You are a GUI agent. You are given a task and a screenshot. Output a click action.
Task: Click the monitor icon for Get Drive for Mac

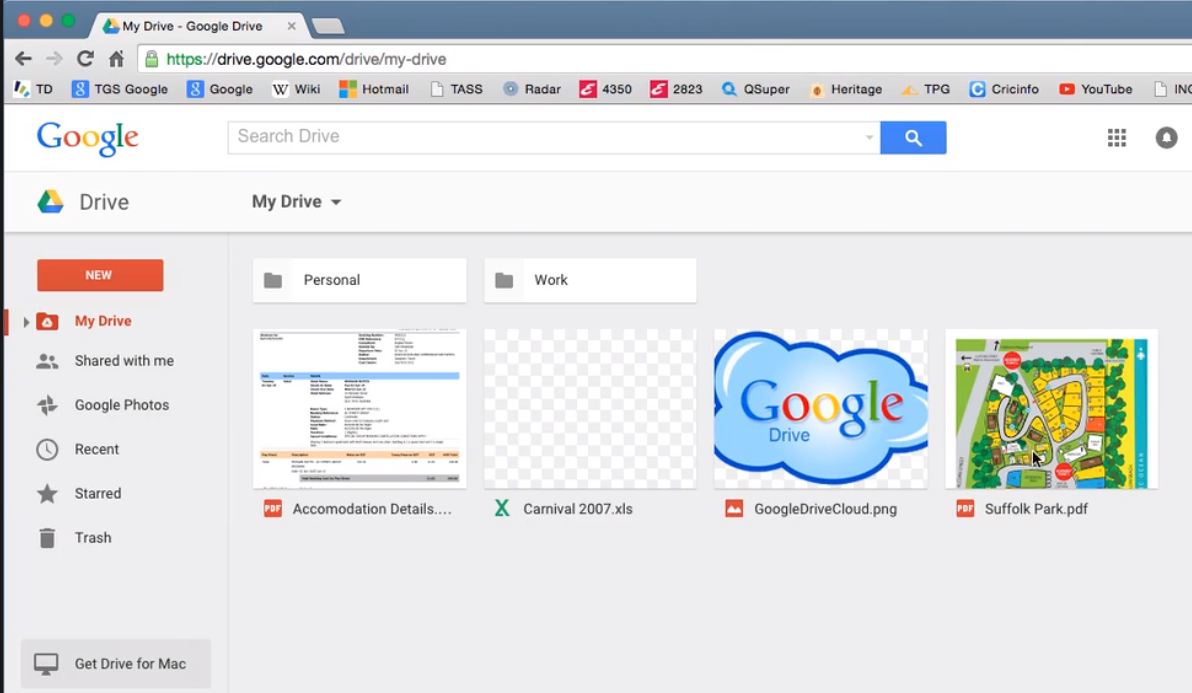pos(46,664)
